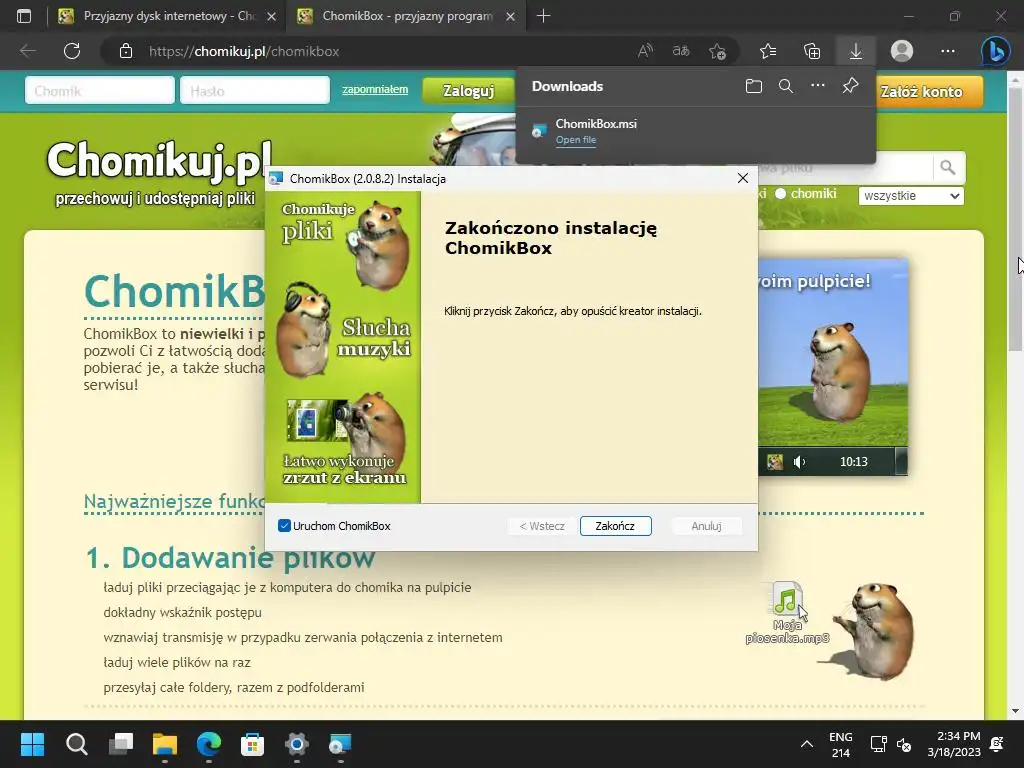Open Microsoft Store from the taskbar
1024x768 pixels.
click(252, 744)
